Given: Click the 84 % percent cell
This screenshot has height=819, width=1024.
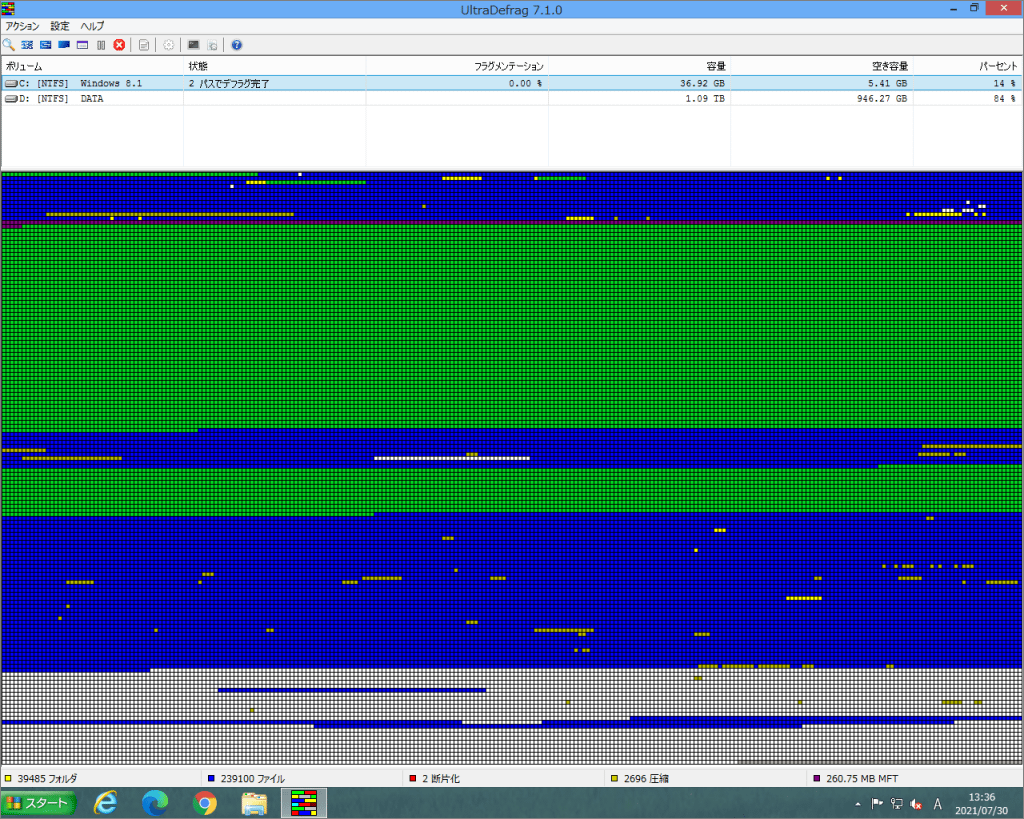Looking at the screenshot, I should [x=1004, y=99].
